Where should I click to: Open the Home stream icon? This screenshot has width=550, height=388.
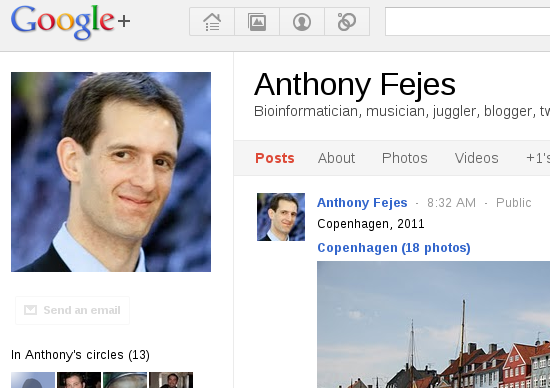tap(212, 22)
